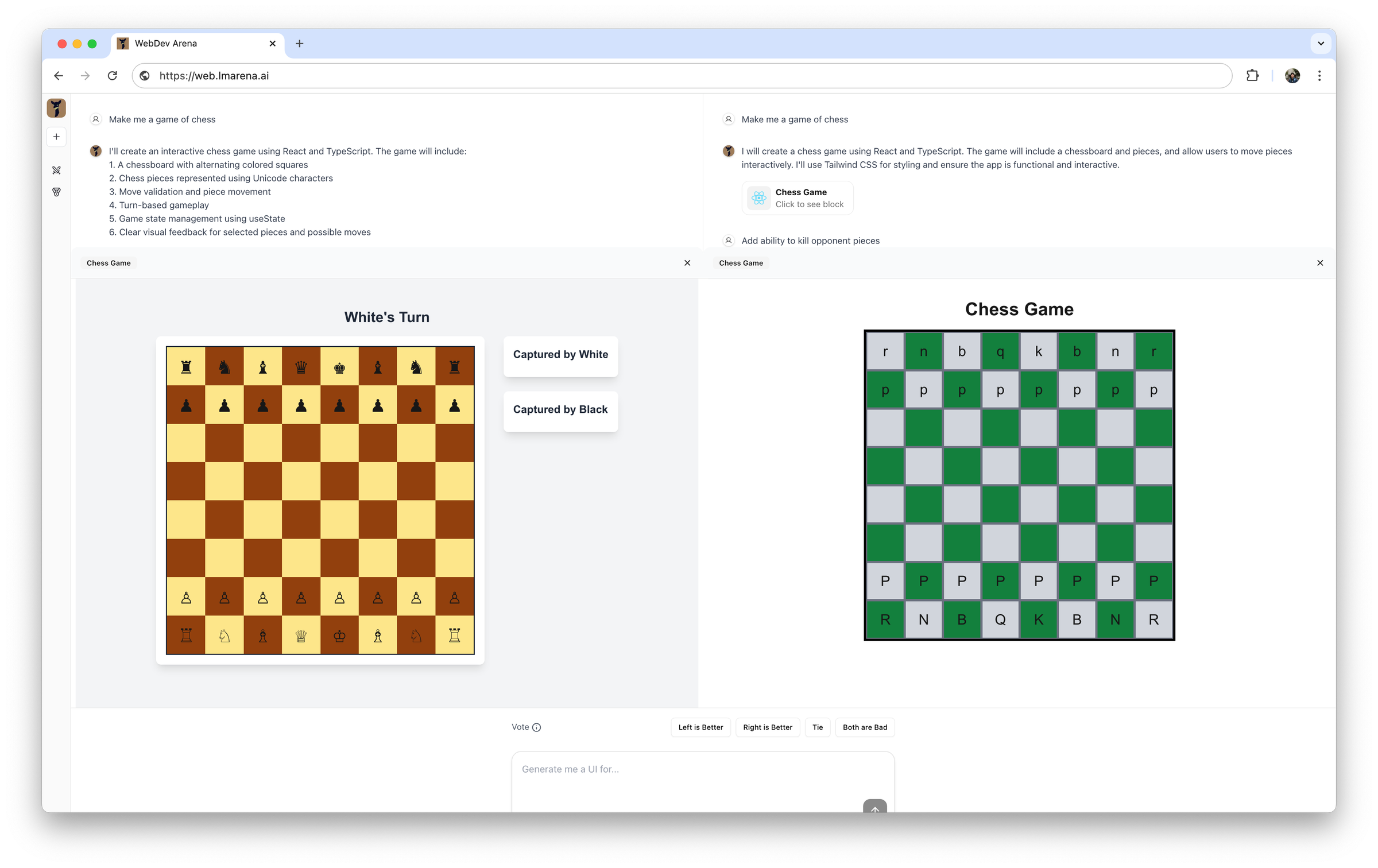Open a new browser tab
Screen dimensions: 1378x868
[x=299, y=43]
